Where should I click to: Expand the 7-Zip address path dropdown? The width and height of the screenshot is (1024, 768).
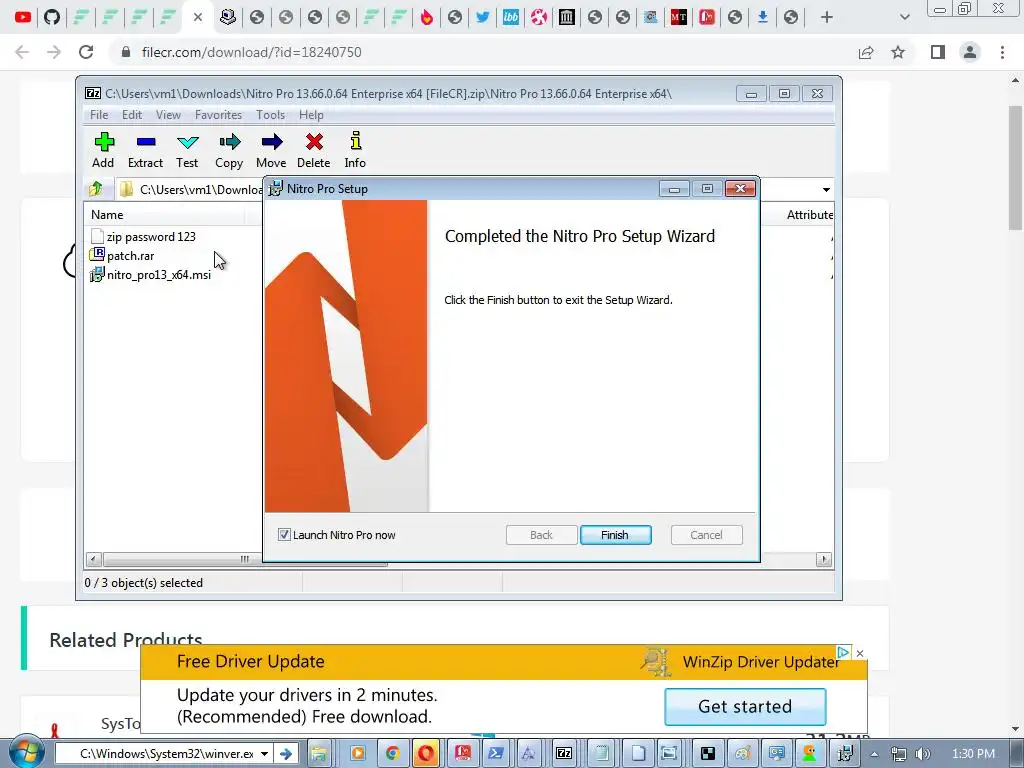[826, 189]
